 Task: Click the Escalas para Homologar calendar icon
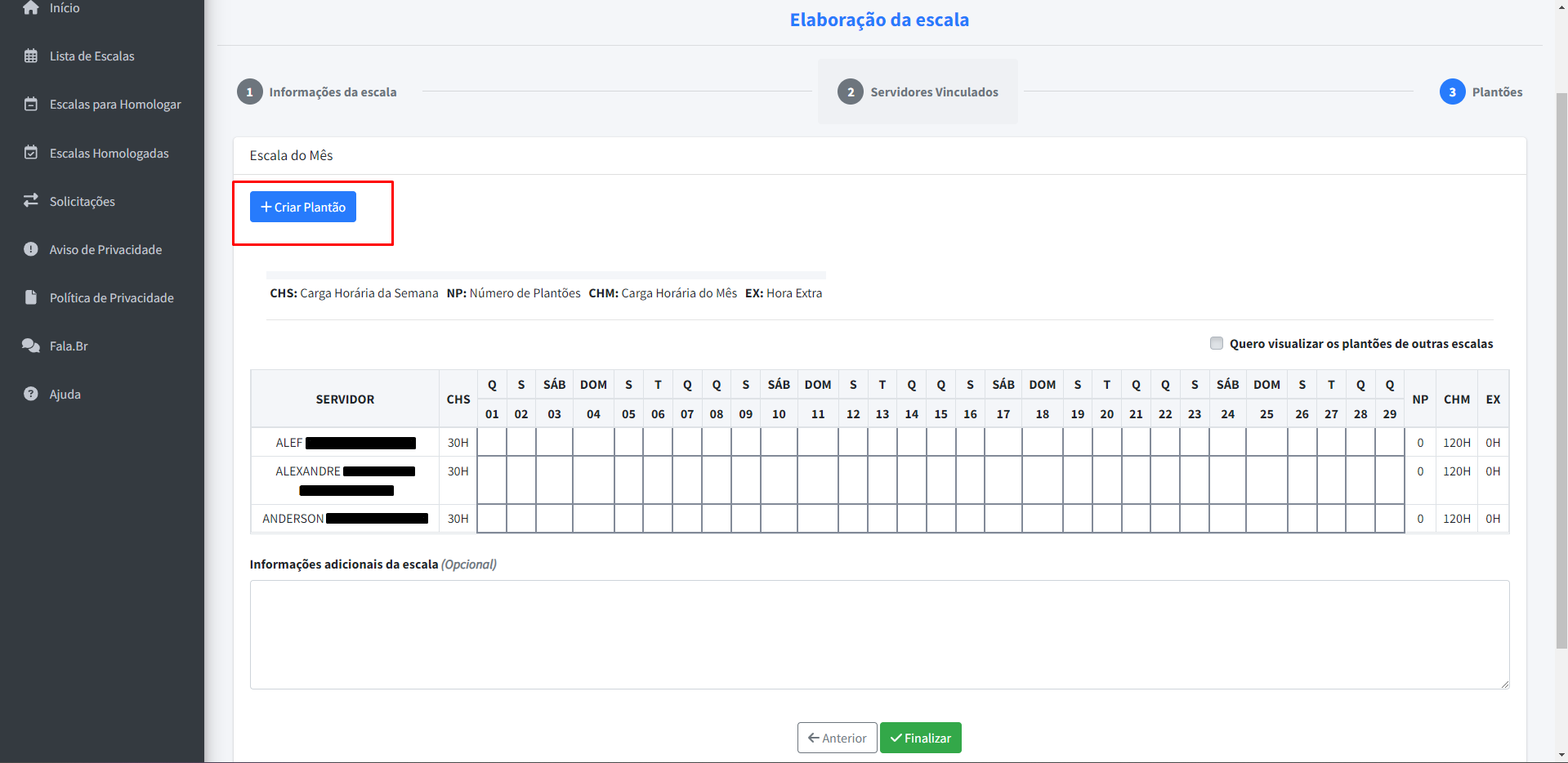(x=31, y=105)
